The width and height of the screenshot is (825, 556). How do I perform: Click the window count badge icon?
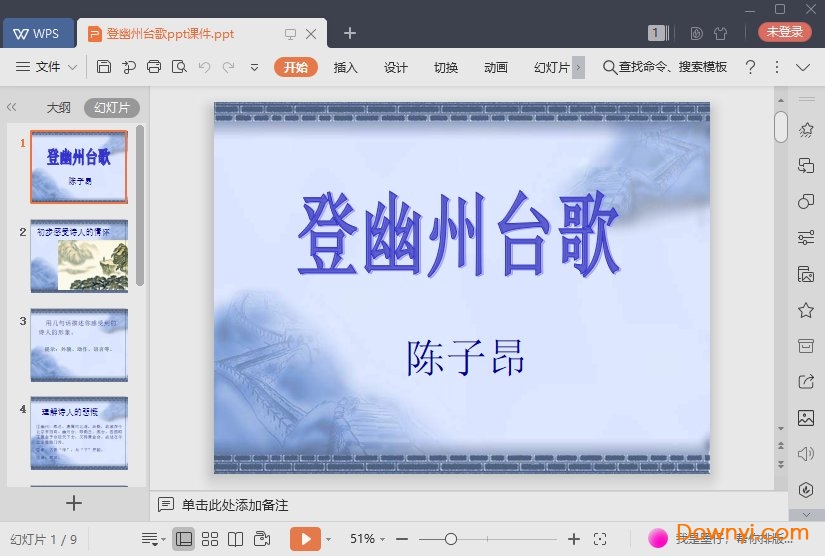point(658,33)
